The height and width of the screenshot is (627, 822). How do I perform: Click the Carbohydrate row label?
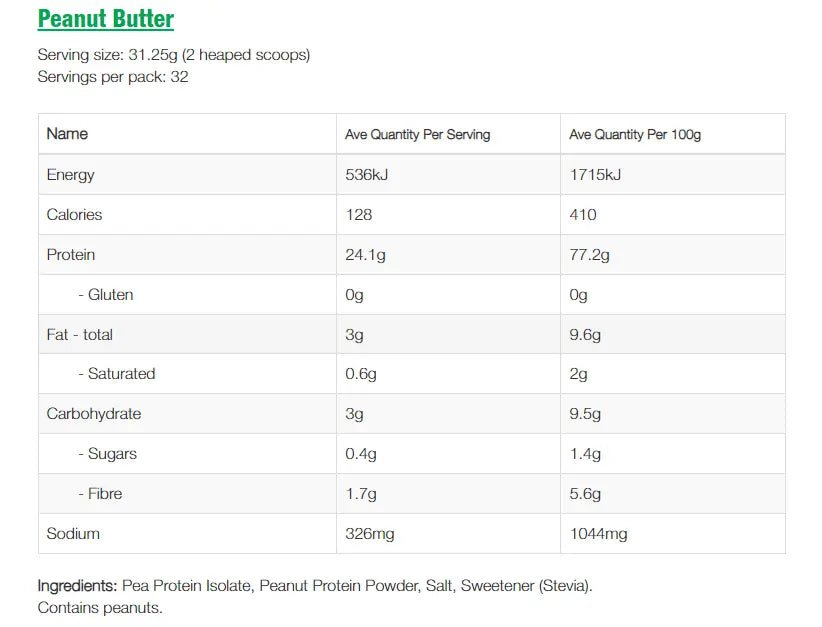[x=94, y=414]
